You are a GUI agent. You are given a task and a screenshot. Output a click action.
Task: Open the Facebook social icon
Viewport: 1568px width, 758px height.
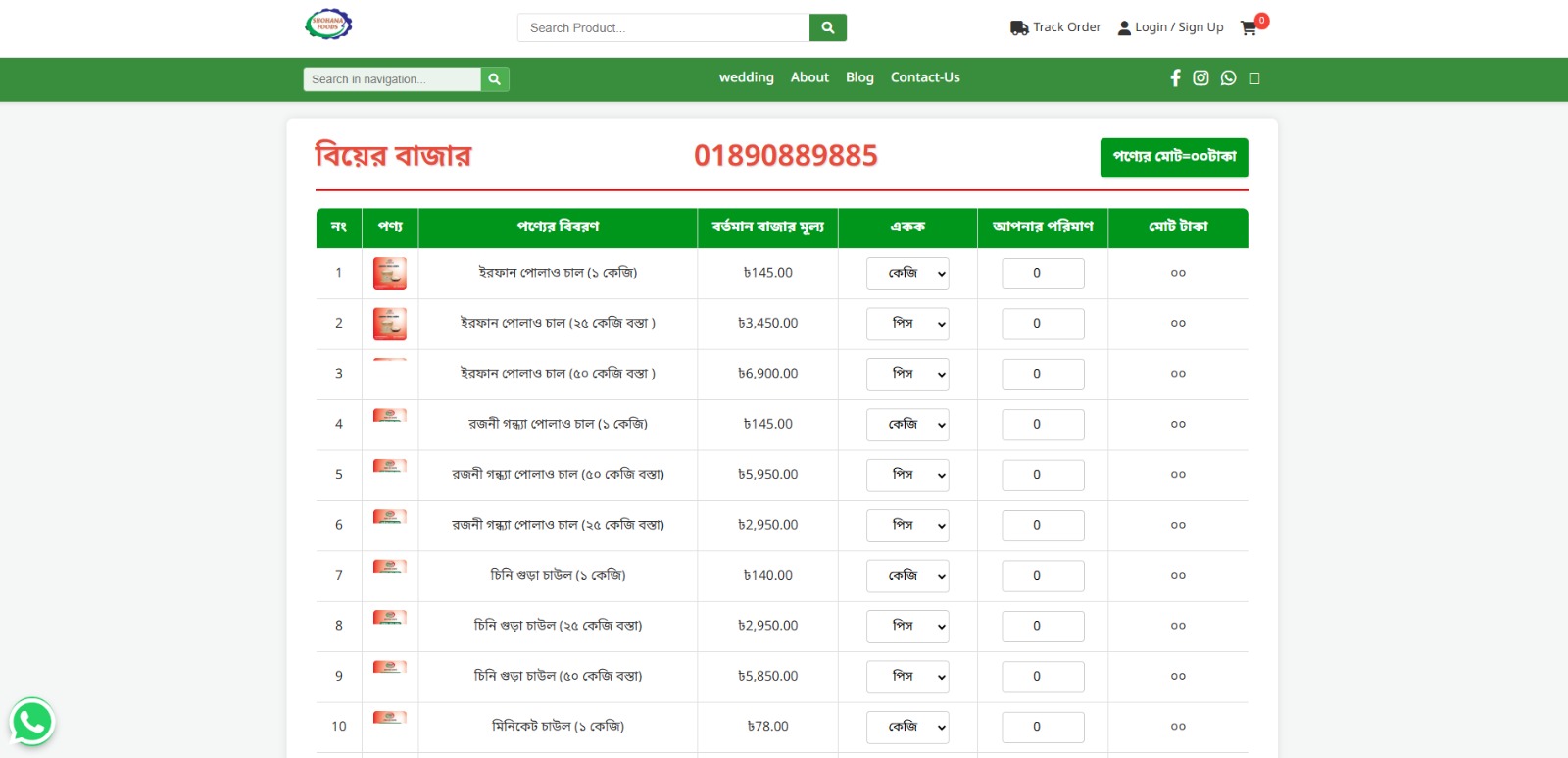[1175, 78]
